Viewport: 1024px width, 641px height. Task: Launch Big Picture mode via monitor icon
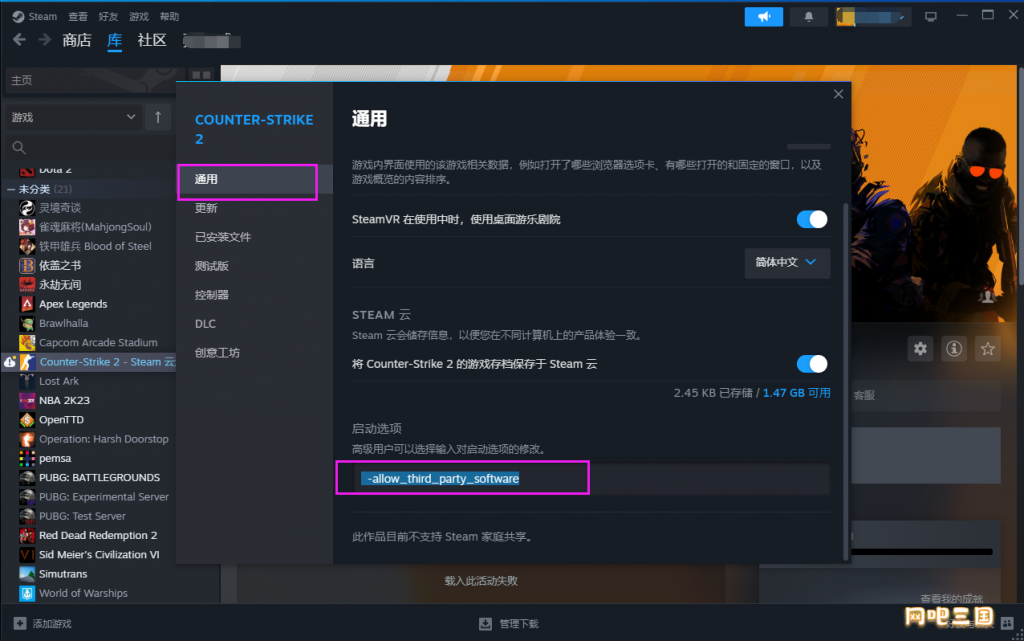point(931,17)
